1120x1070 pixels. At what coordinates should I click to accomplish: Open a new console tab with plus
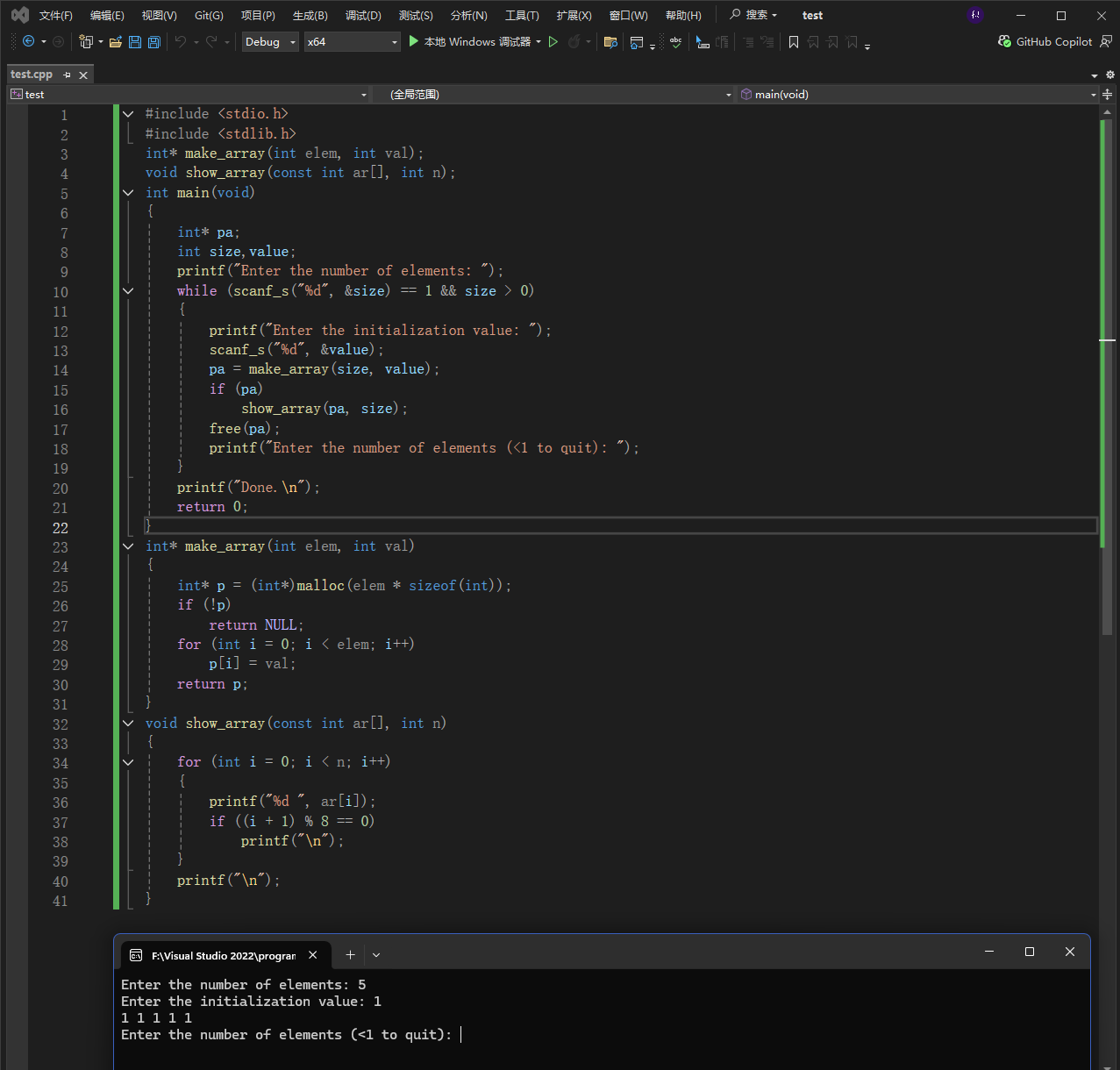click(x=350, y=954)
